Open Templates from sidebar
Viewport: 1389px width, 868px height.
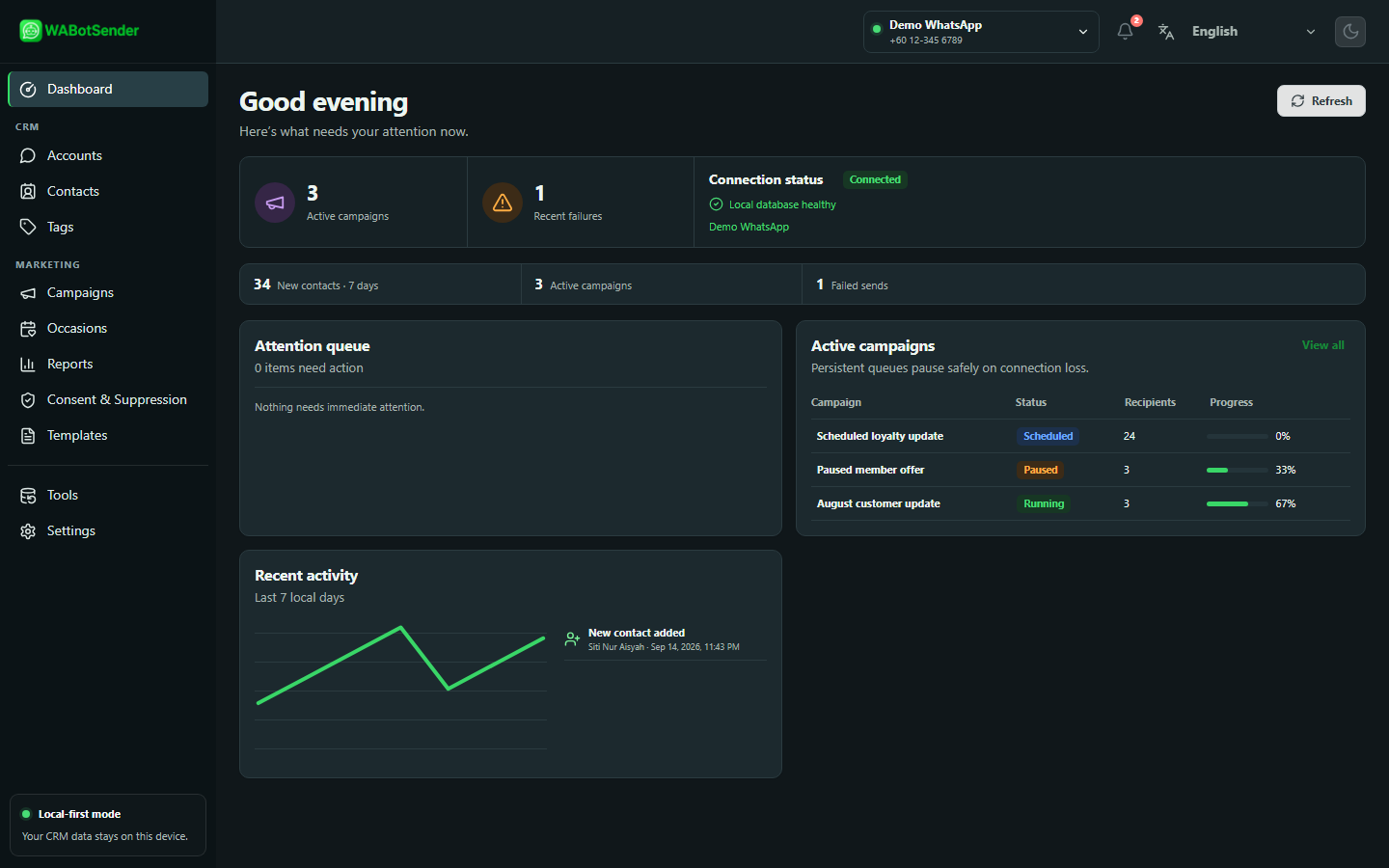click(108, 435)
